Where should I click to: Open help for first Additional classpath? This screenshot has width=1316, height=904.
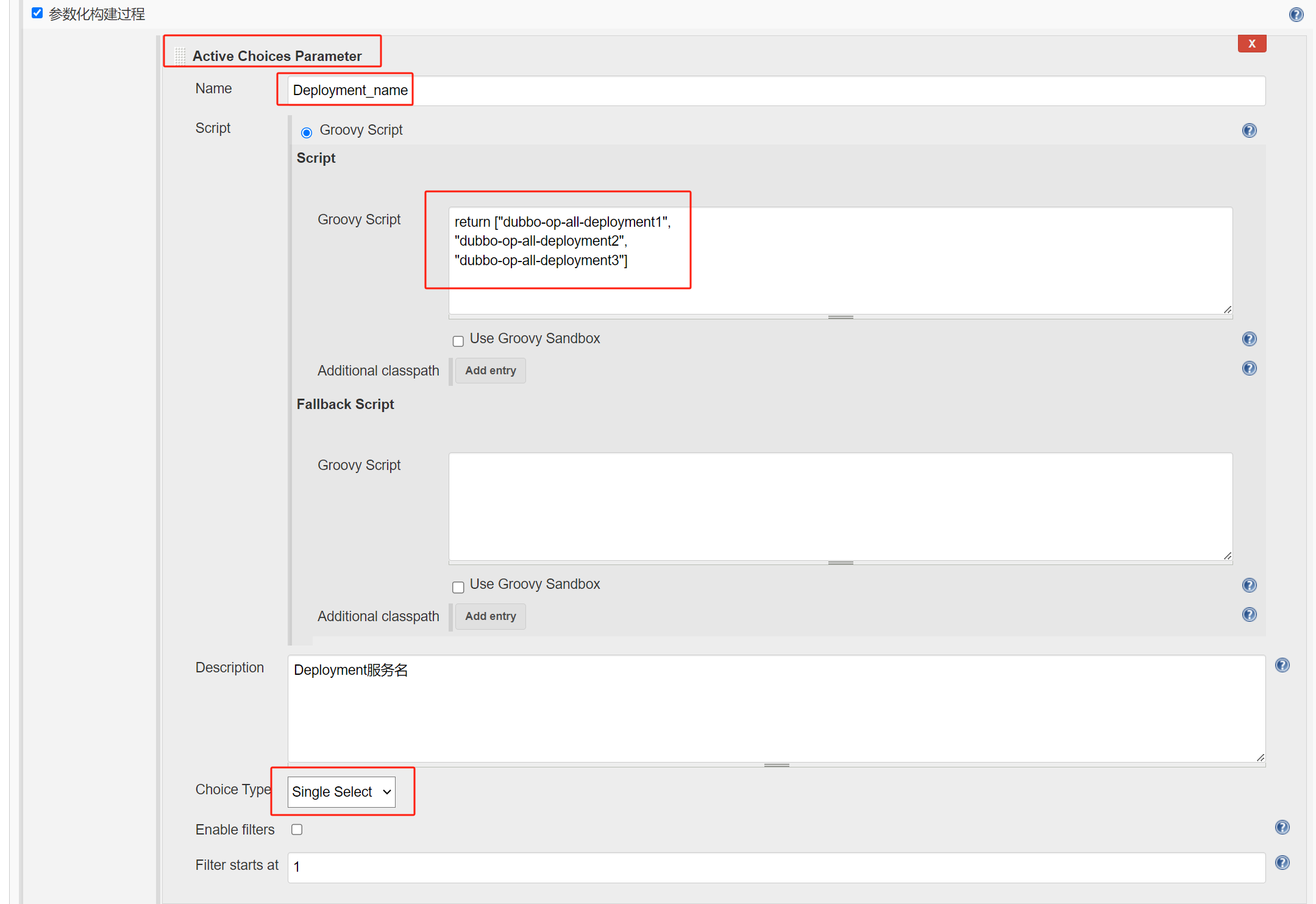pyautogui.click(x=1249, y=368)
